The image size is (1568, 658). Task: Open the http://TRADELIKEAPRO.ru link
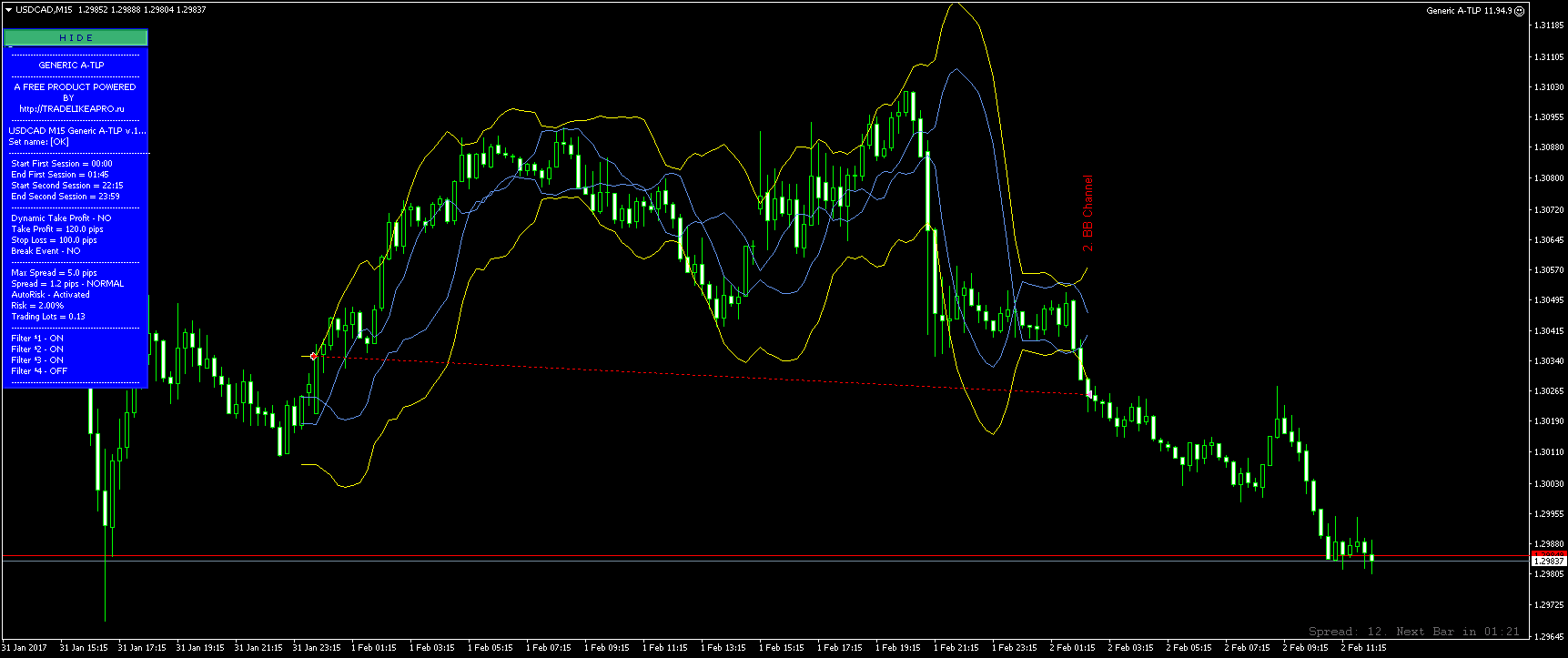click(x=72, y=109)
